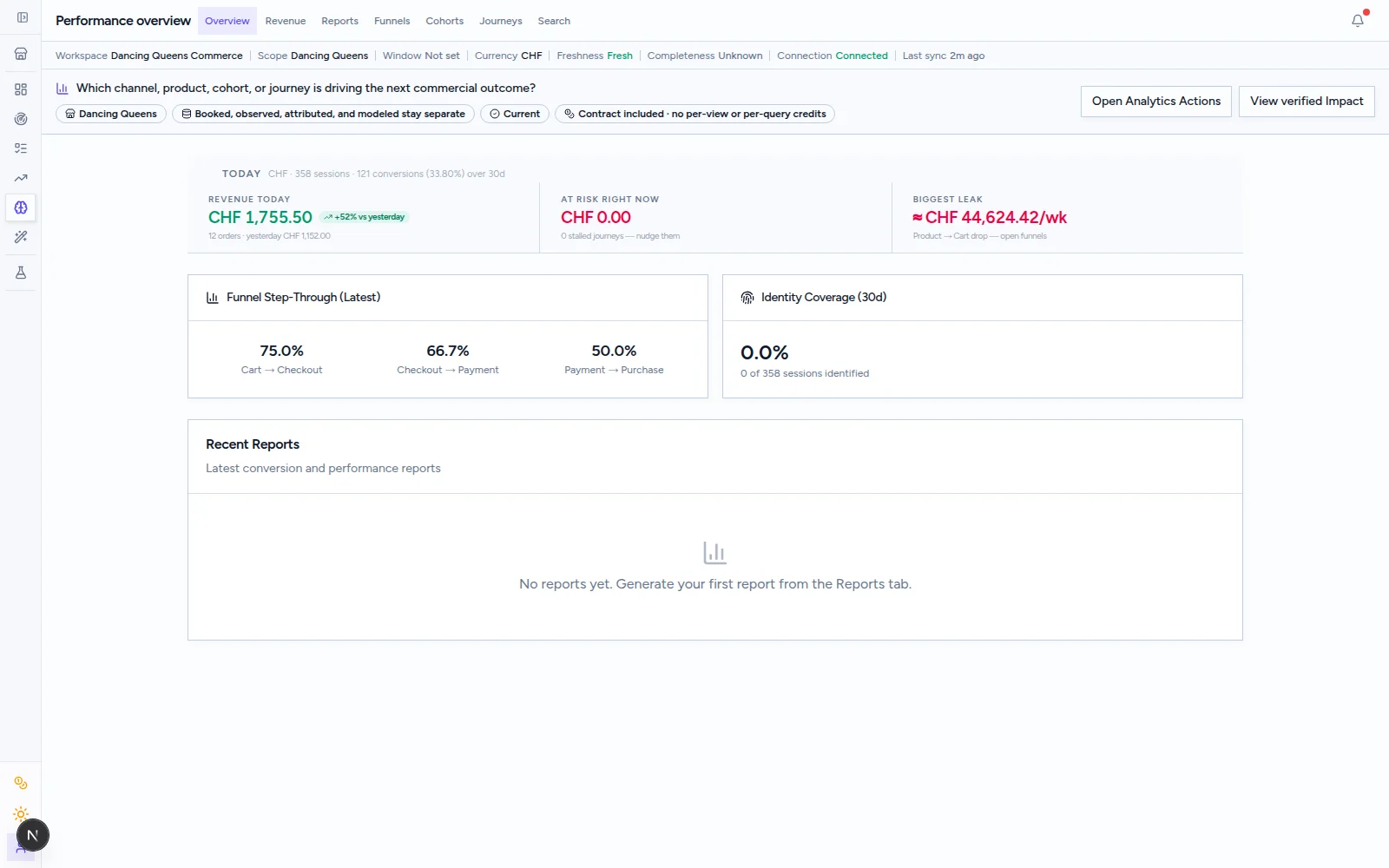Click the Current period chip
Image resolution: width=1389 pixels, height=868 pixels.
[x=515, y=114]
